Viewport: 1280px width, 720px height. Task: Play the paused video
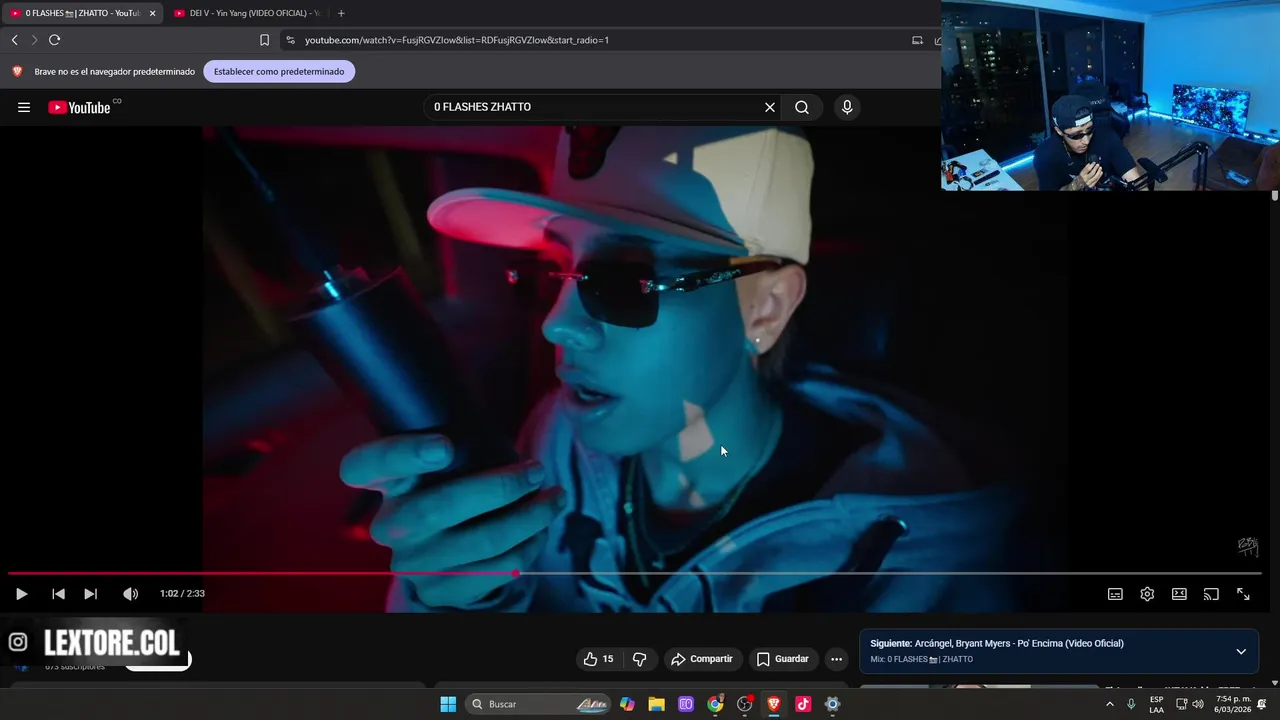point(21,594)
